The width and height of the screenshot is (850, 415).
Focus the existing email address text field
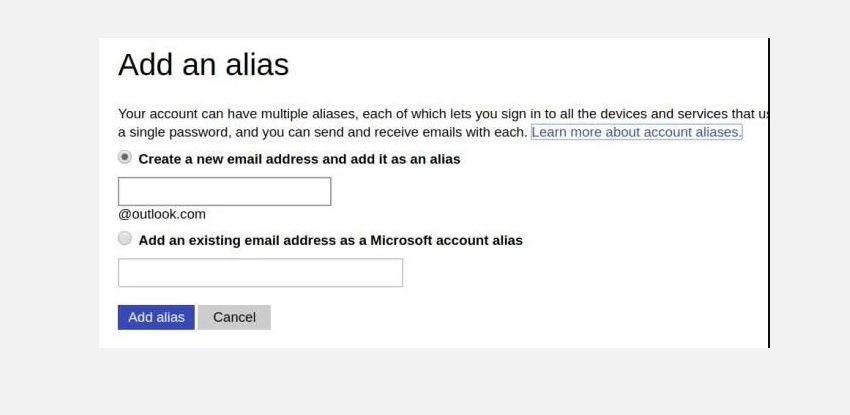coord(260,273)
